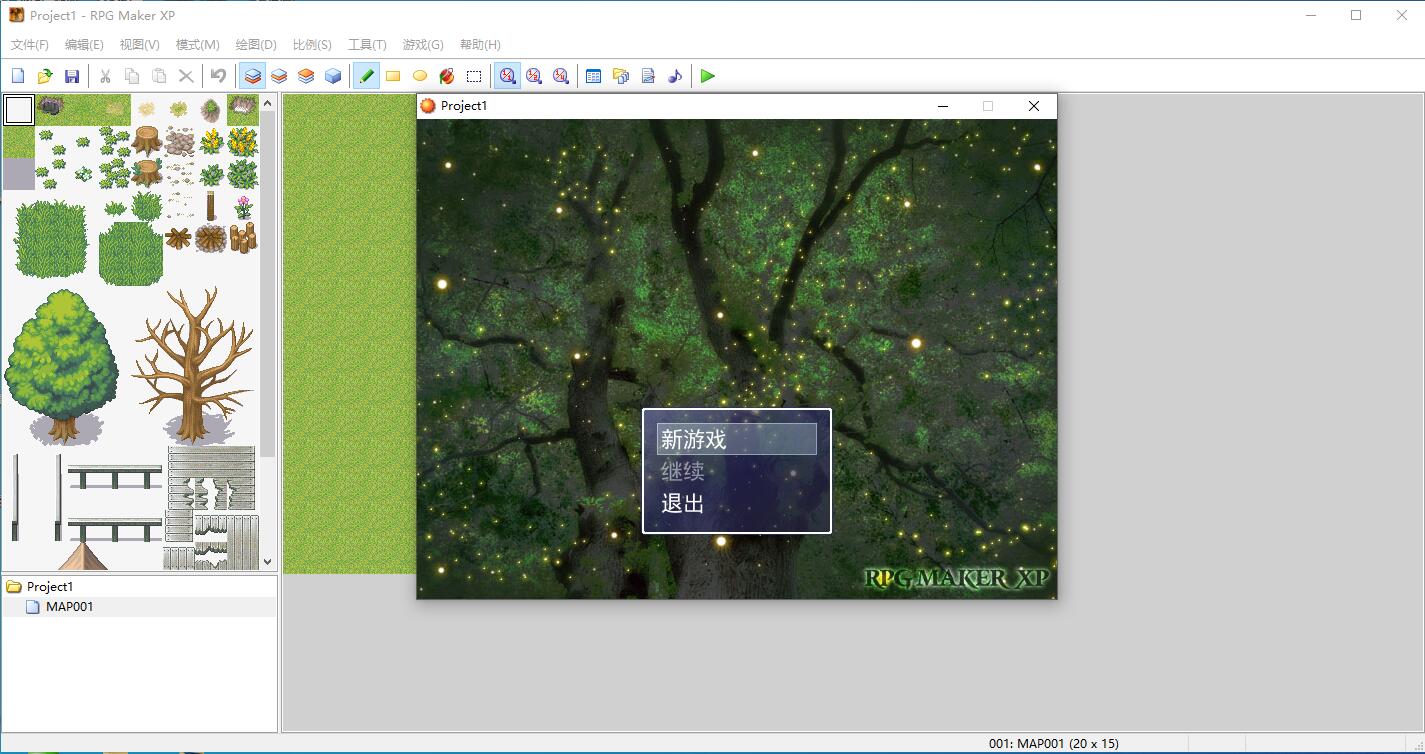Image resolution: width=1425 pixels, height=754 pixels.
Task: Select Layer 1 editing mode icon
Action: click(253, 76)
